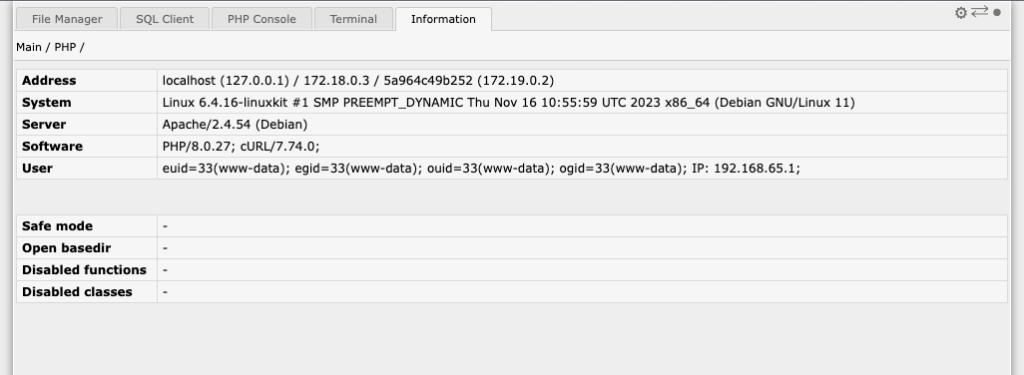Open the PHP breadcrumb link
The image size is (1024, 375).
pyautogui.click(x=65, y=47)
